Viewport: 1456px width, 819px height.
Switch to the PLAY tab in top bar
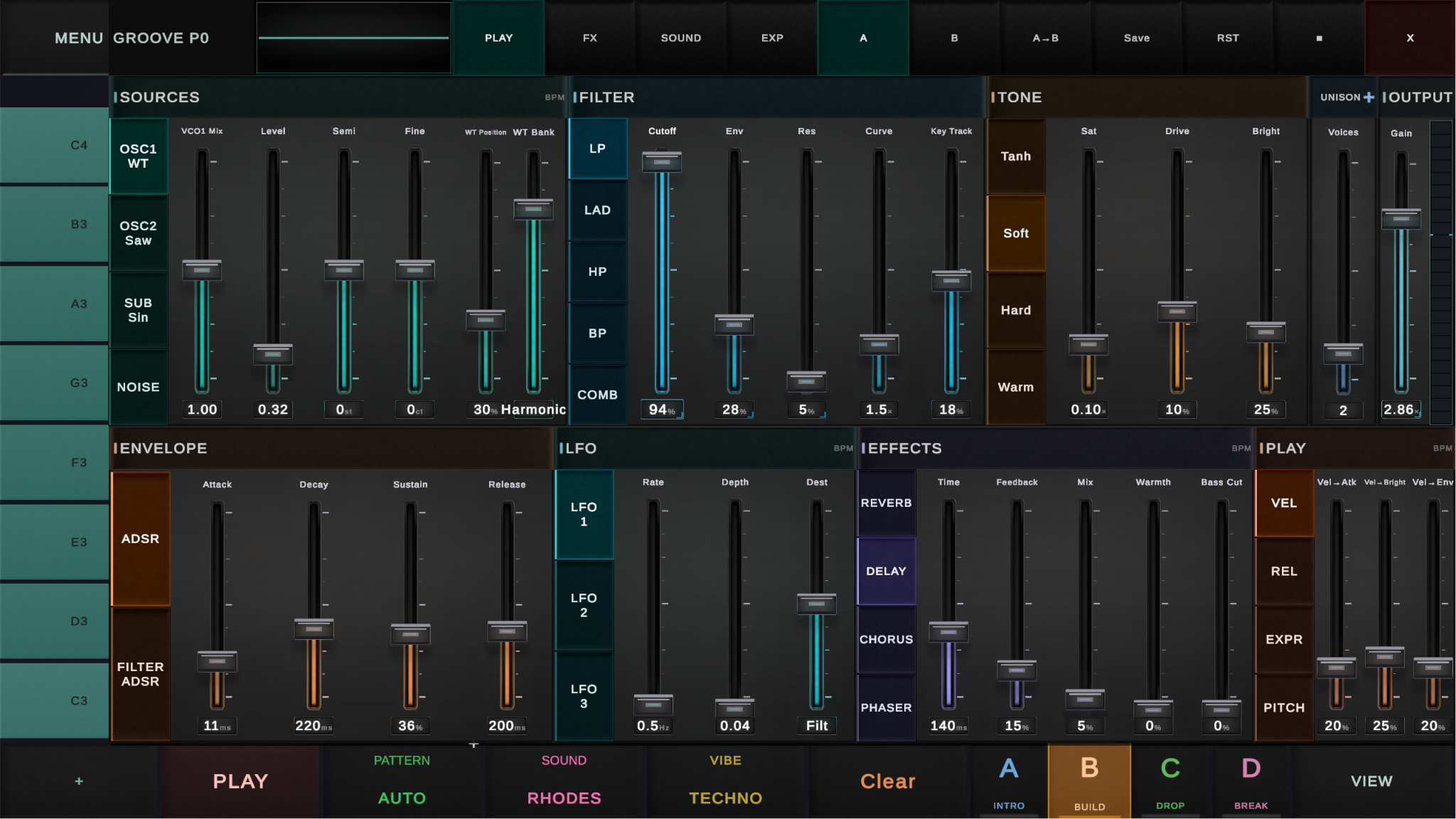pyautogui.click(x=499, y=38)
